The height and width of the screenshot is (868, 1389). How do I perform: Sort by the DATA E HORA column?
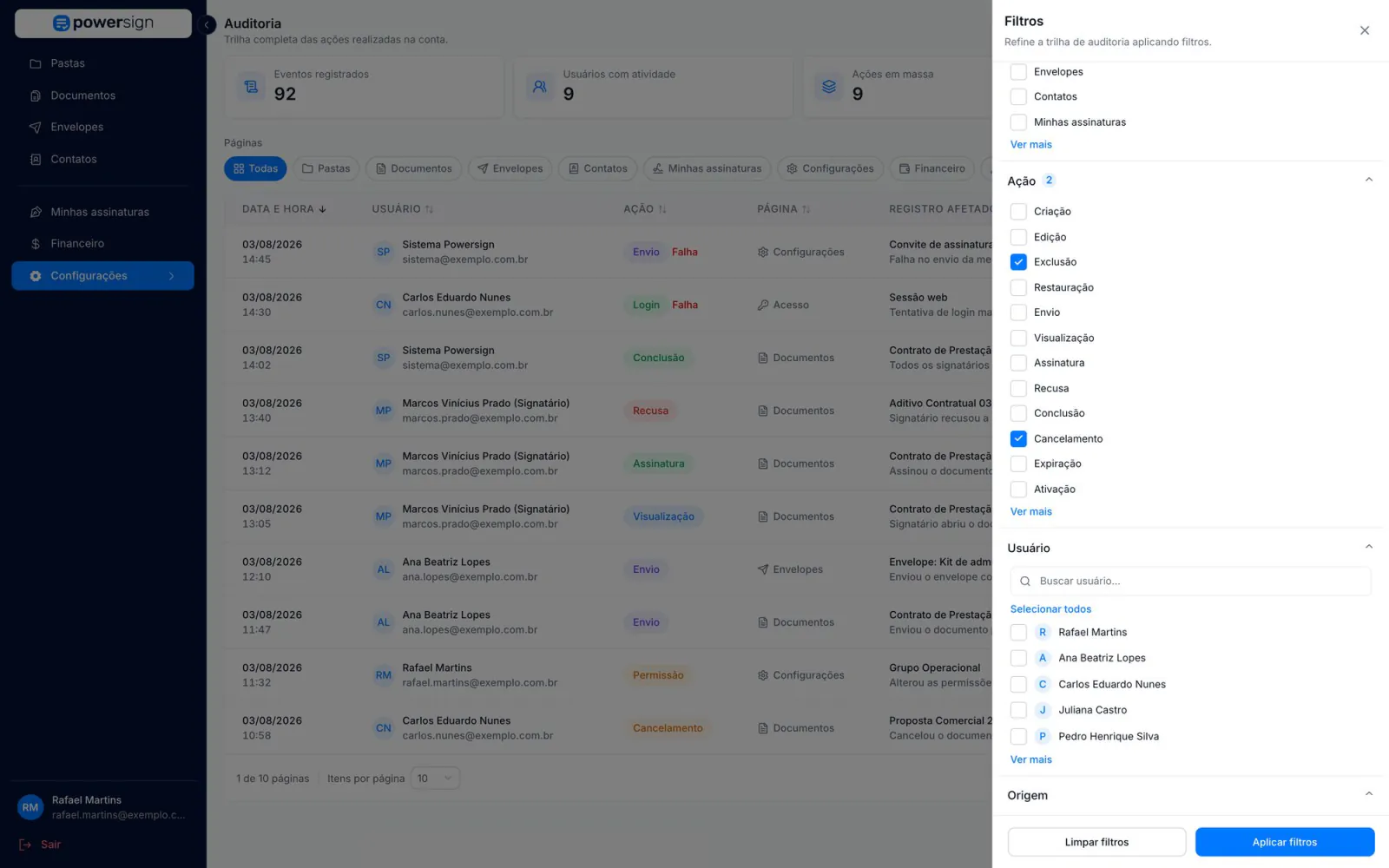(284, 209)
